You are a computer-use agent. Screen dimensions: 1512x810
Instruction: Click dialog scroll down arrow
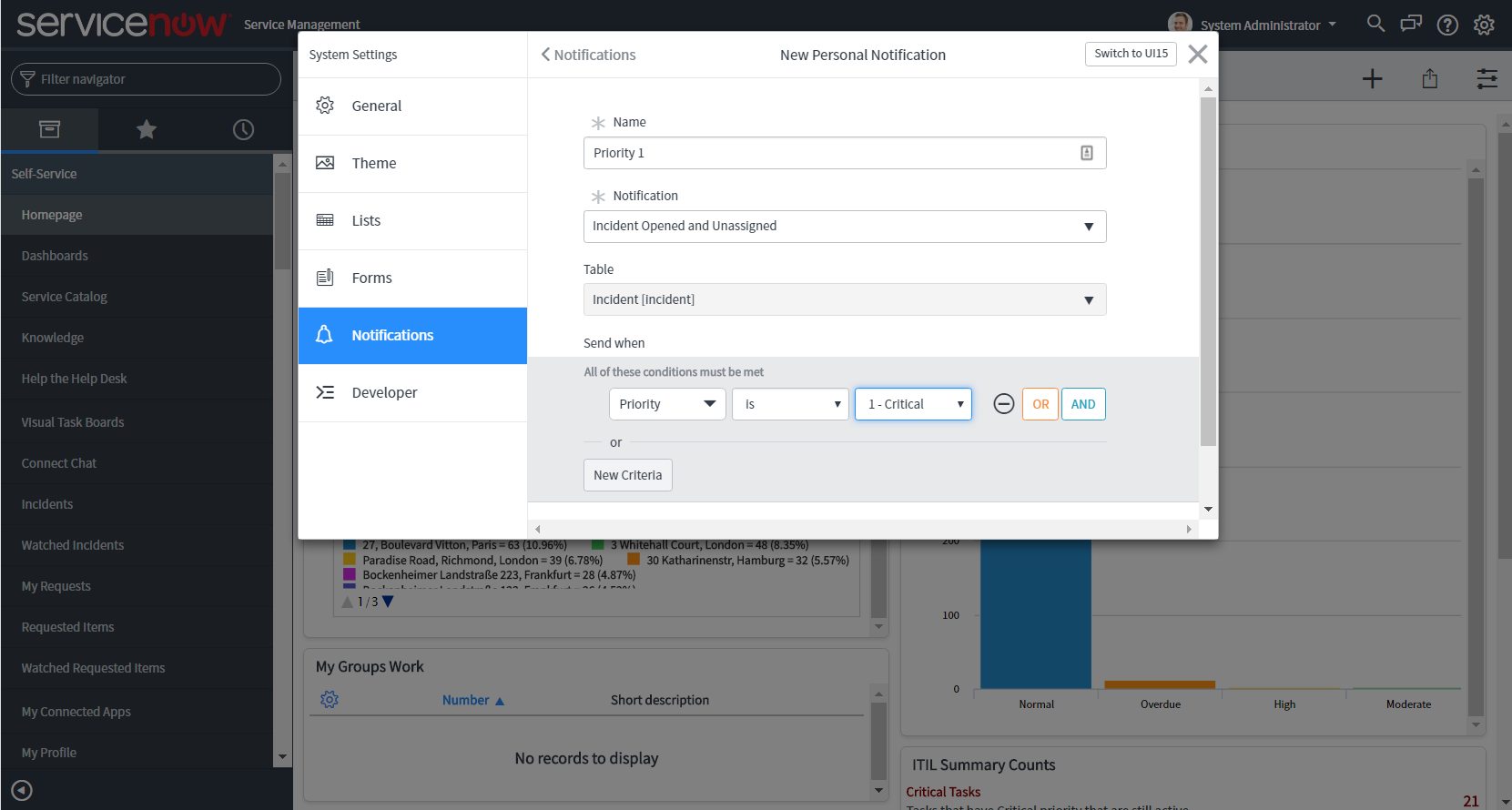pyautogui.click(x=1208, y=510)
